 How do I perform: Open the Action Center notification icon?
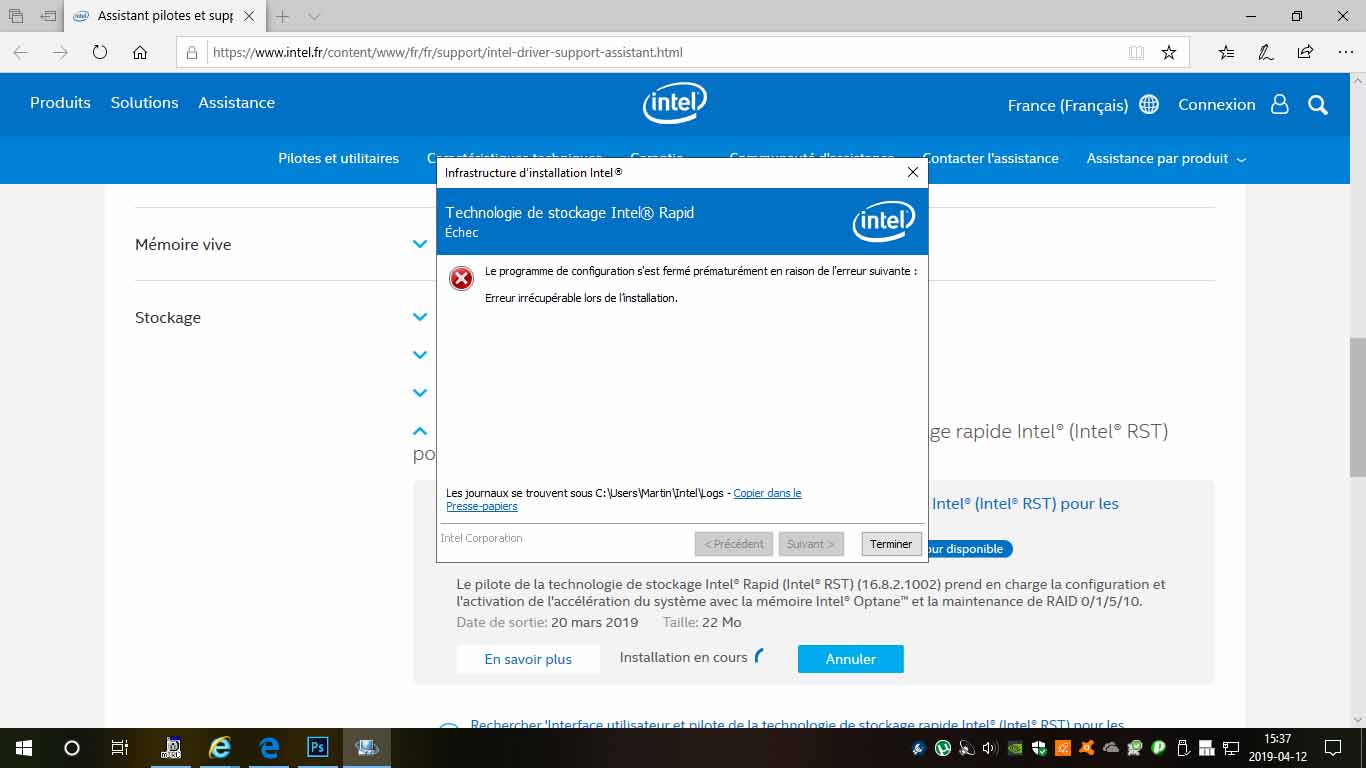[1332, 747]
